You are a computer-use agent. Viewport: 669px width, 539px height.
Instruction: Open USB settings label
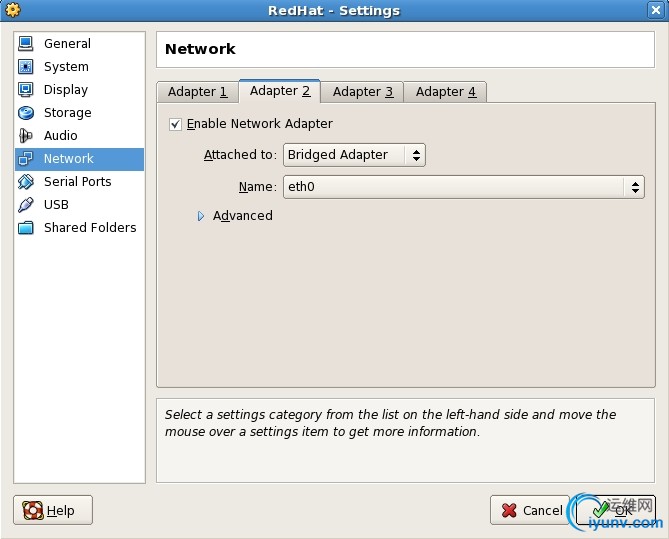56,205
